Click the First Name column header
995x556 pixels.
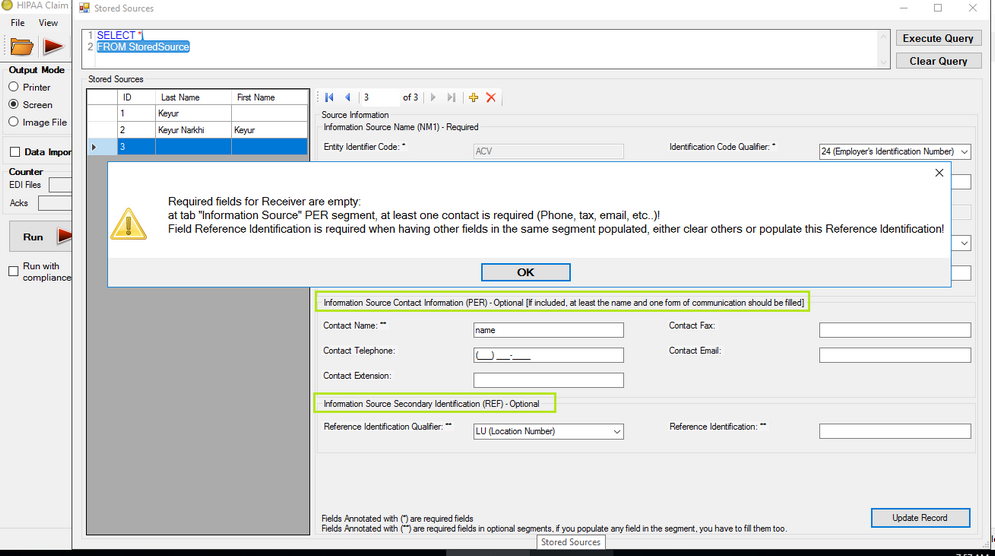[270, 97]
